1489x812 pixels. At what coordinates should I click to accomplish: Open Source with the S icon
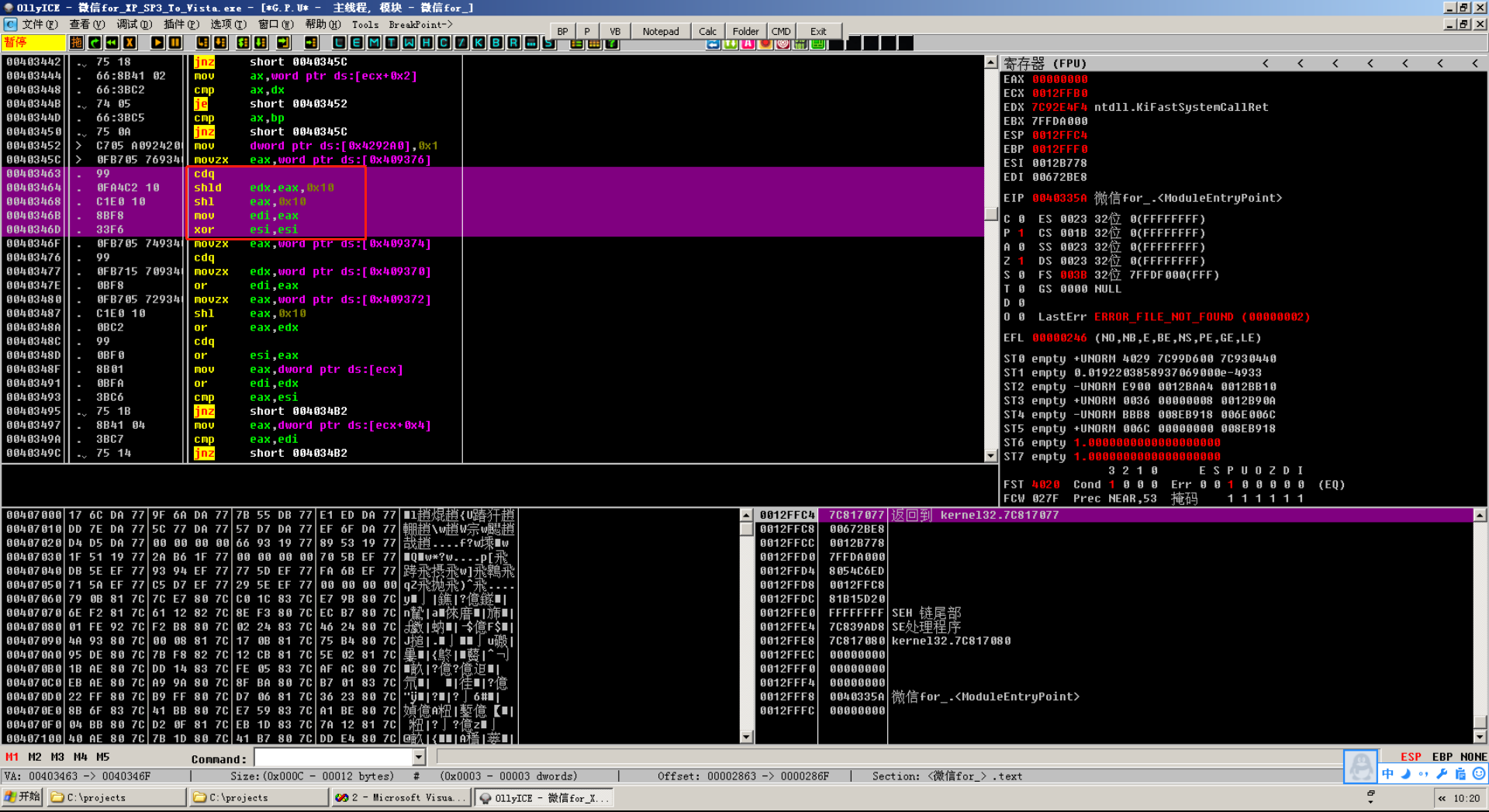click(548, 44)
